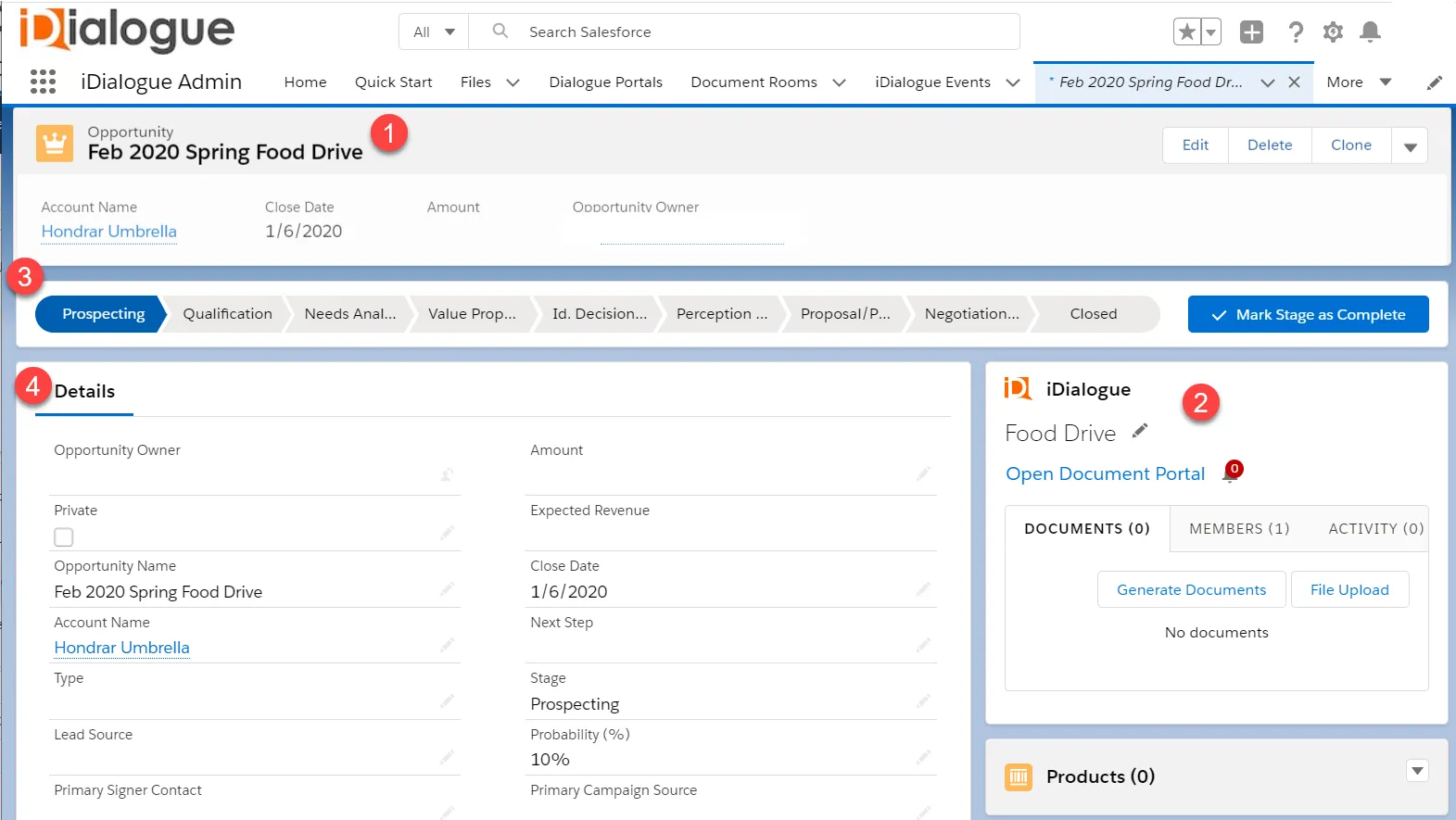
Task: Click the pencil icon beside Food Drive
Action: click(1140, 431)
